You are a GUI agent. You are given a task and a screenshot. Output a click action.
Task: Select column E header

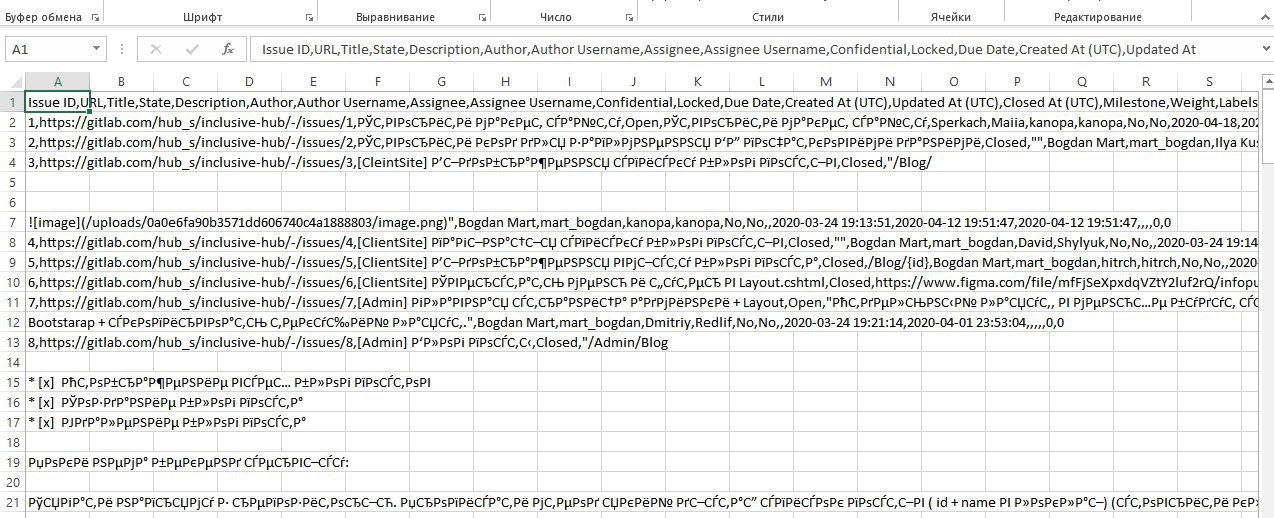(313, 82)
